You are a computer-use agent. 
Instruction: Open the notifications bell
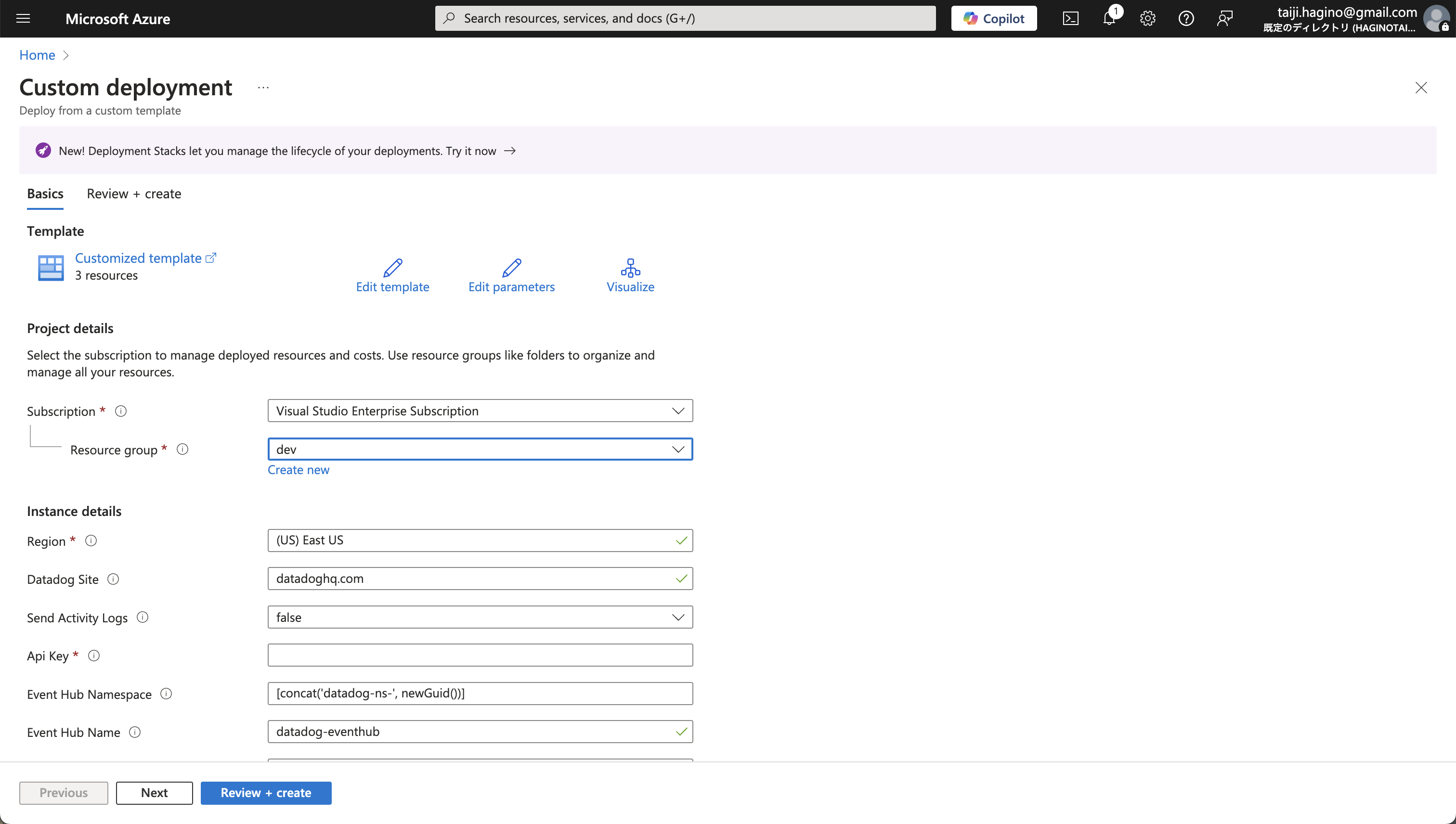(x=1109, y=18)
